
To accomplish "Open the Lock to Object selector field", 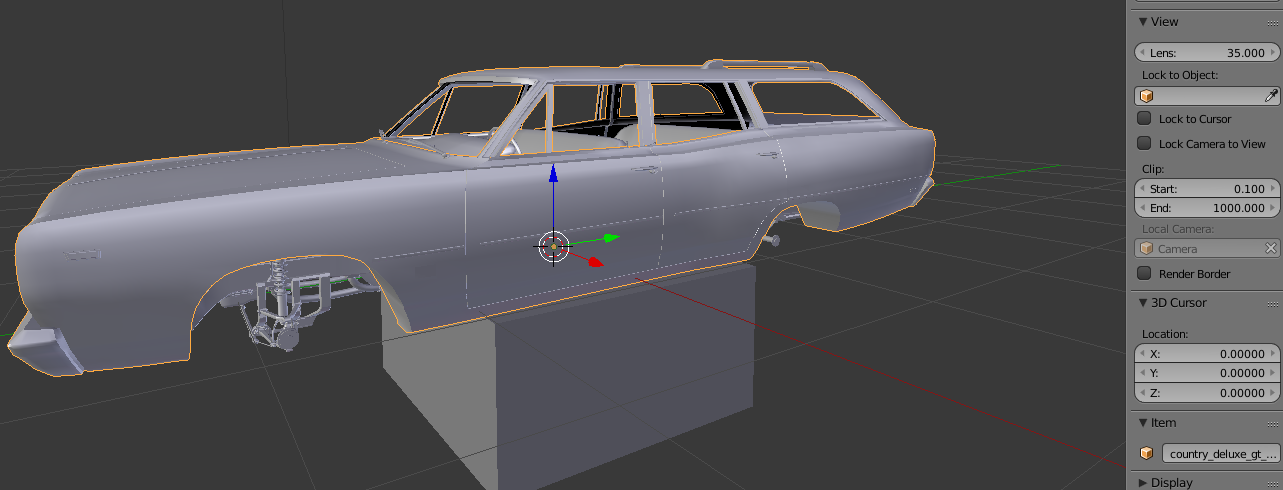I will 1208,96.
